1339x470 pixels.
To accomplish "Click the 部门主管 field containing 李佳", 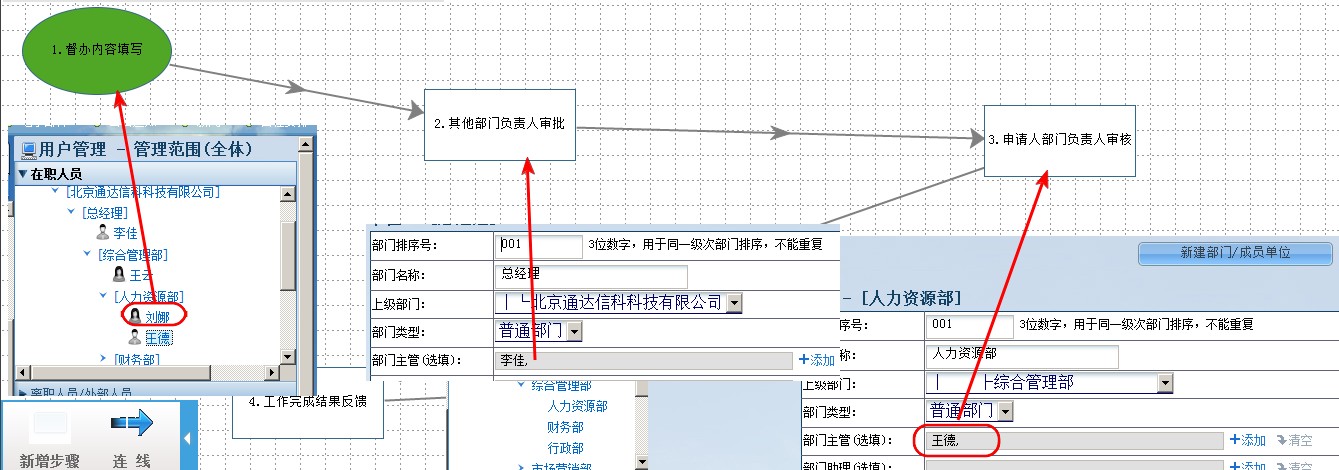I will [643, 360].
